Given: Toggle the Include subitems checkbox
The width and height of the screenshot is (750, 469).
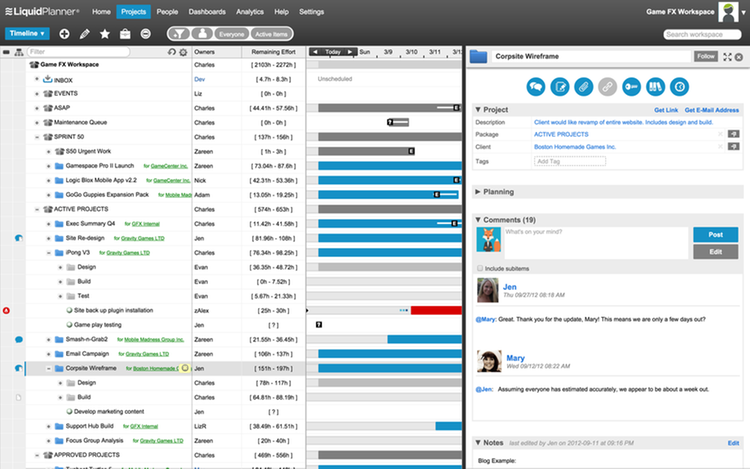Looking at the screenshot, I should point(480,268).
